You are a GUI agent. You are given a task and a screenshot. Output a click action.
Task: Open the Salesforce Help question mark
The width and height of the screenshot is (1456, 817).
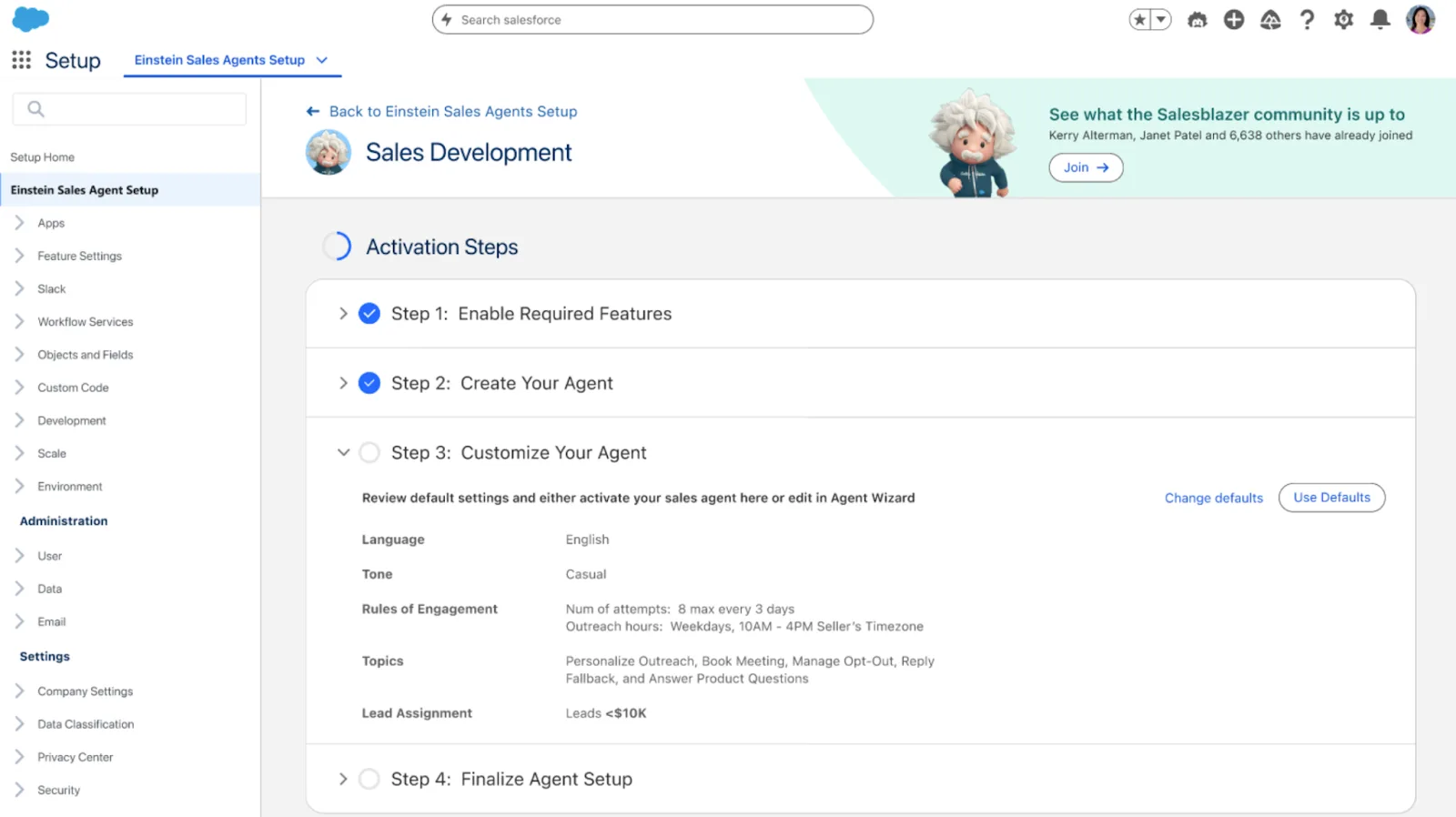[1307, 19]
